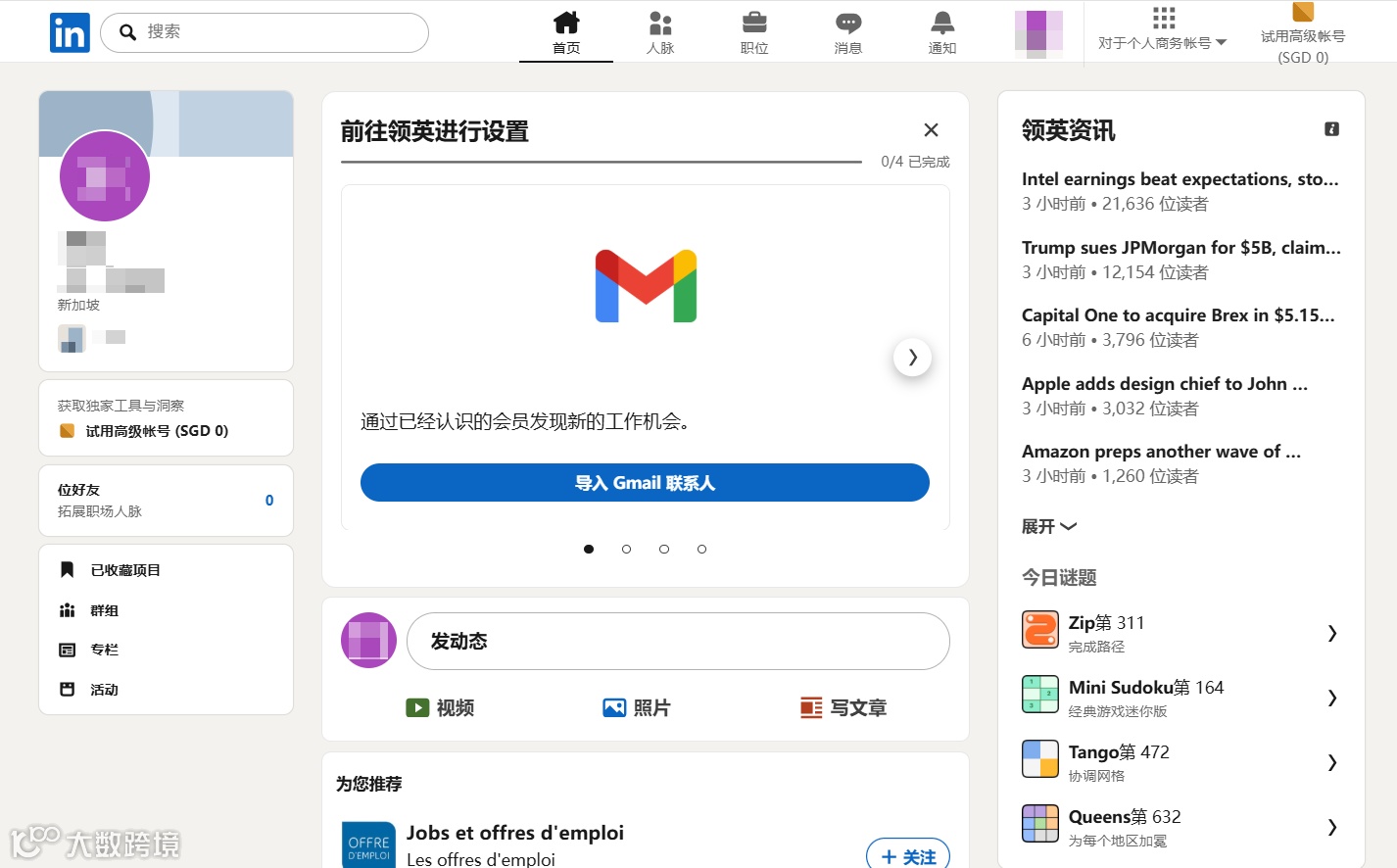
Task: Open Capital One to acquire Brex story
Action: tap(1179, 315)
